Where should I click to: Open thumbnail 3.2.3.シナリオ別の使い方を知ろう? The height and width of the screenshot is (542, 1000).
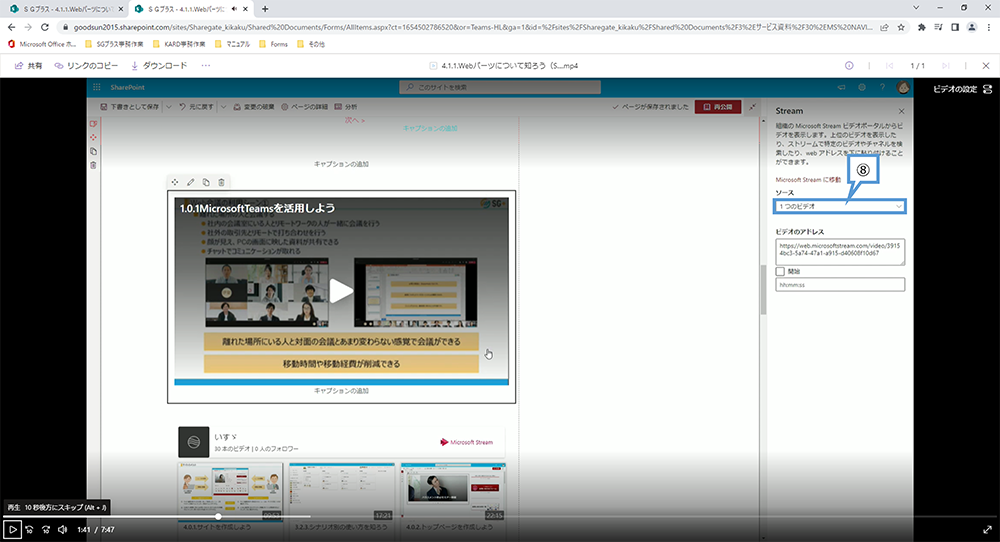(x=342, y=492)
